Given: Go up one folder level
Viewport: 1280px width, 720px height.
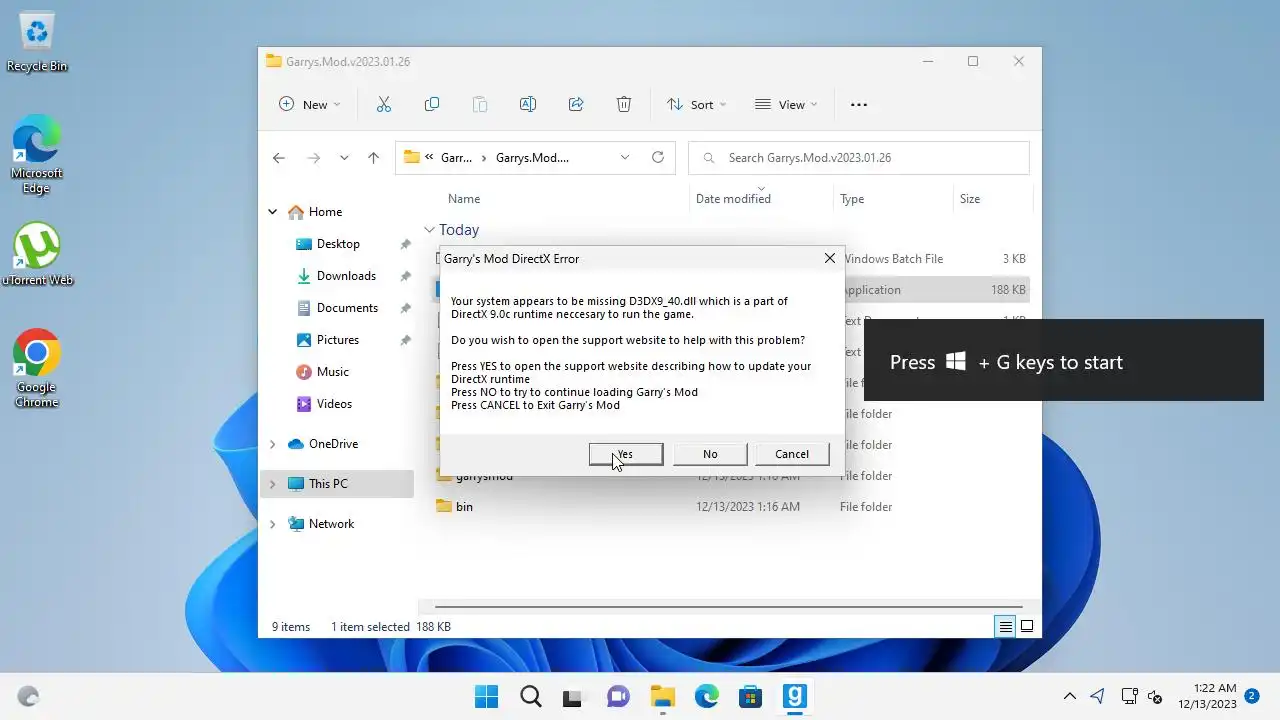Looking at the screenshot, I should coord(373,158).
